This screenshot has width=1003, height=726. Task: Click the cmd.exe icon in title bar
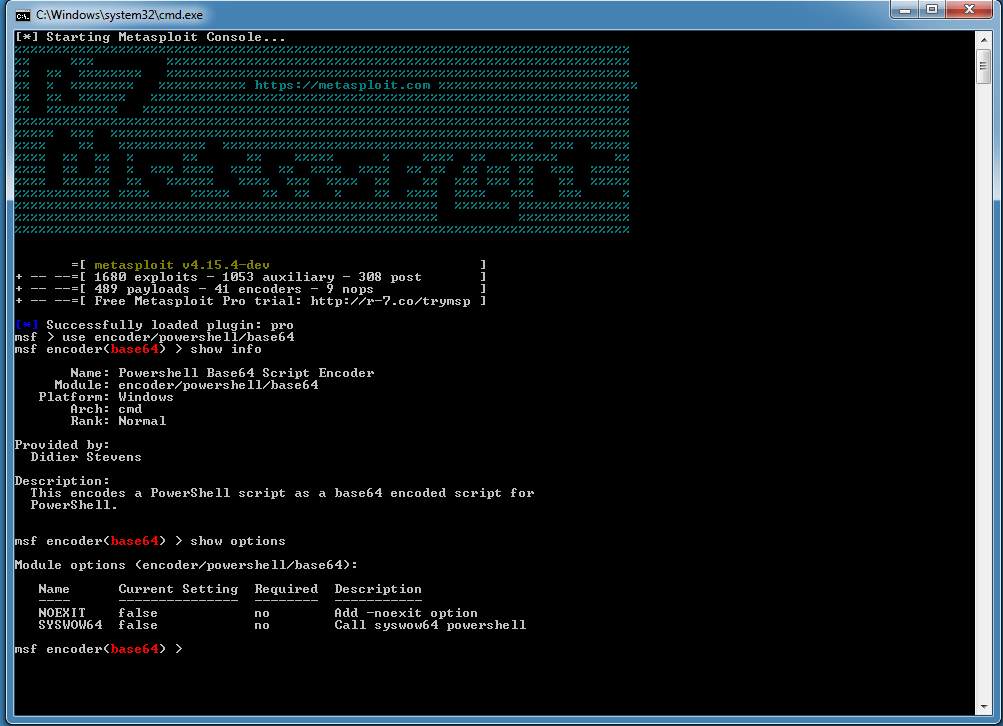point(22,15)
